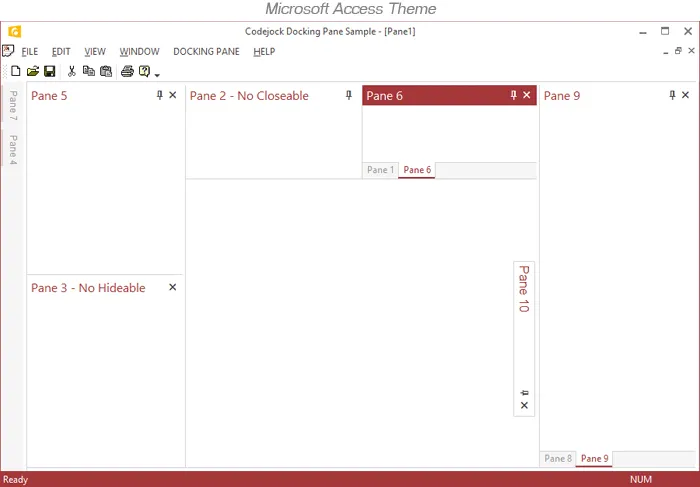This screenshot has height=487, width=700.
Task: Open the EDIT menu
Action: pos(61,52)
